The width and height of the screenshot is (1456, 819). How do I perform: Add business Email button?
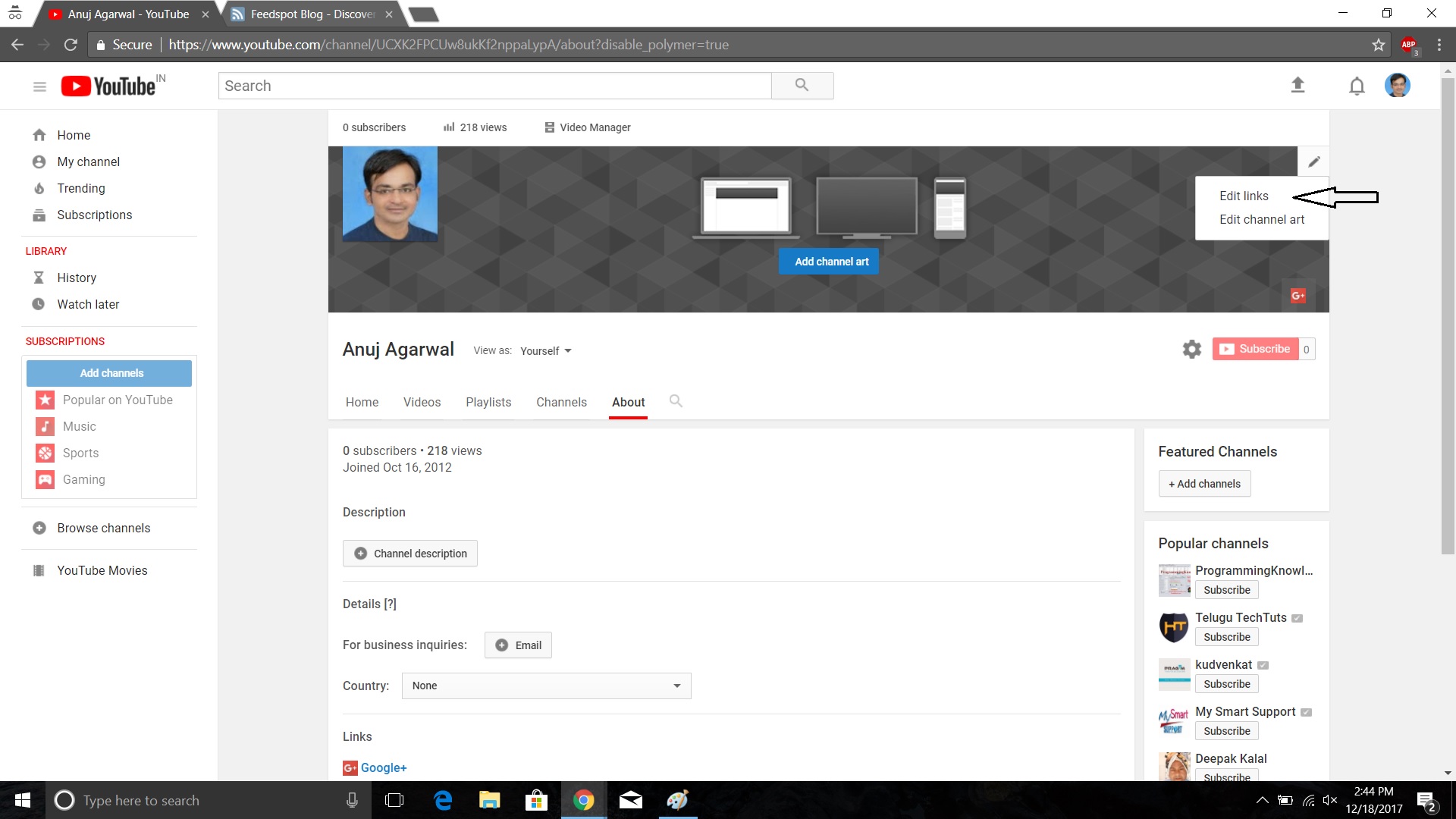click(x=518, y=645)
